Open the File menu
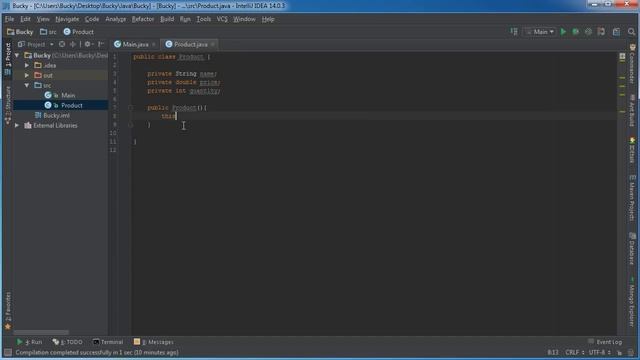 click(x=9, y=19)
